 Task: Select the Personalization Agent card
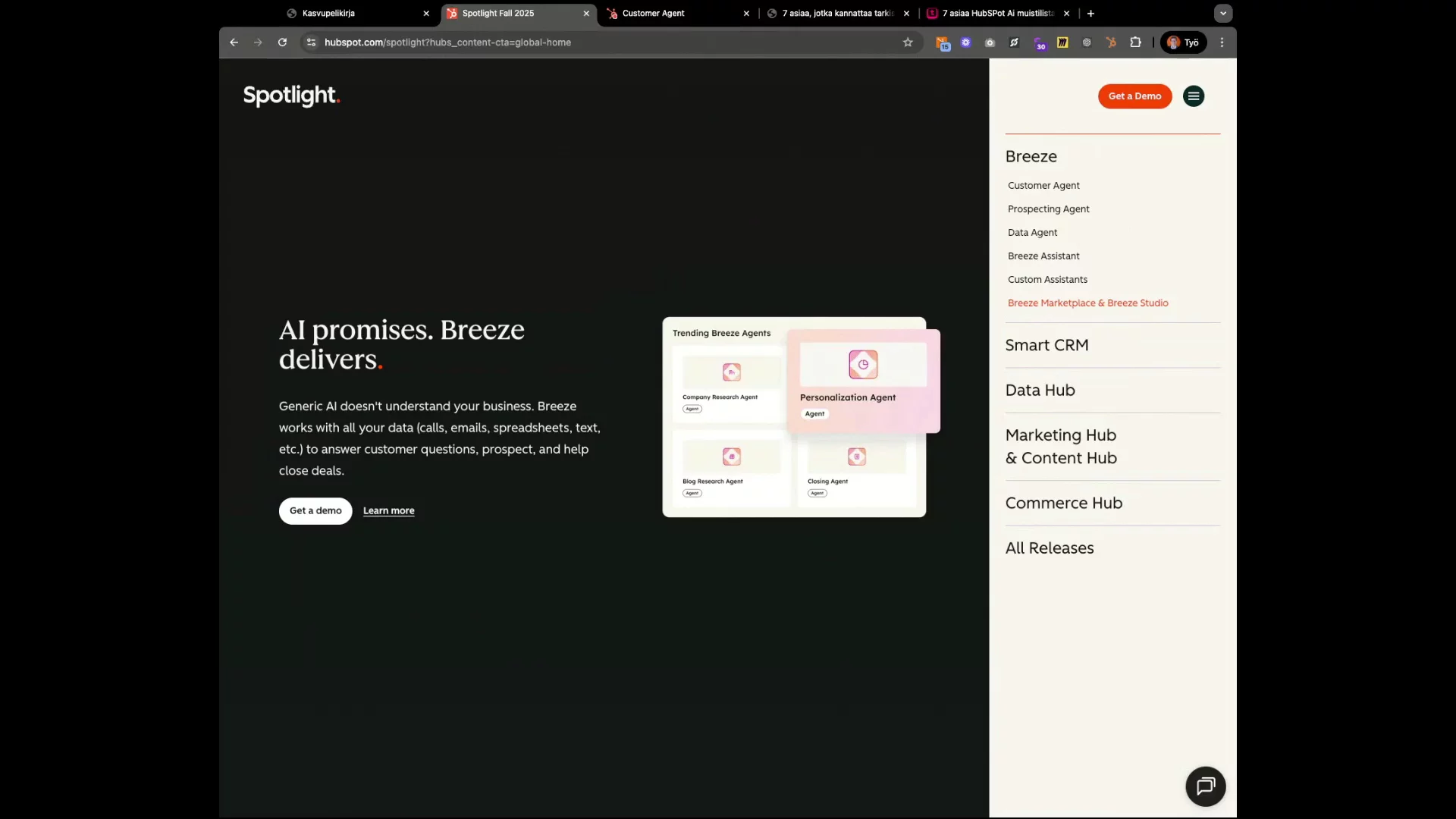[864, 381]
